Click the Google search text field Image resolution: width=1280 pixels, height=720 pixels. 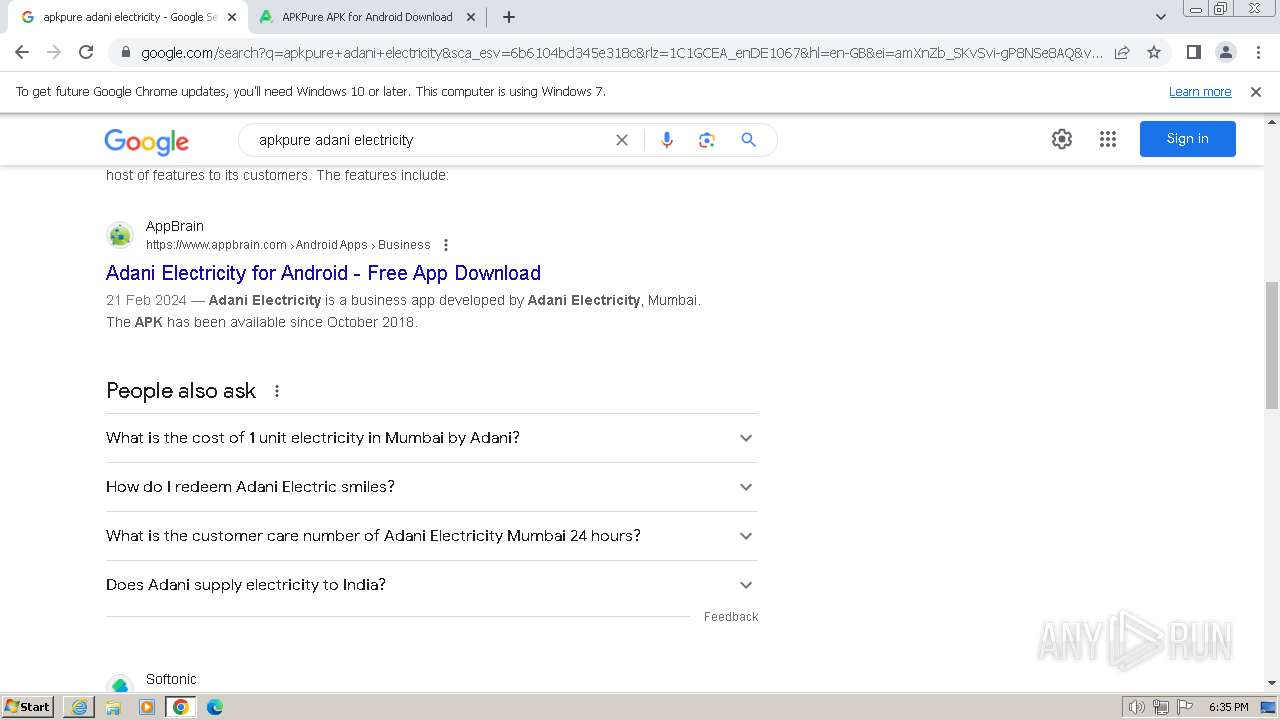[430, 140]
